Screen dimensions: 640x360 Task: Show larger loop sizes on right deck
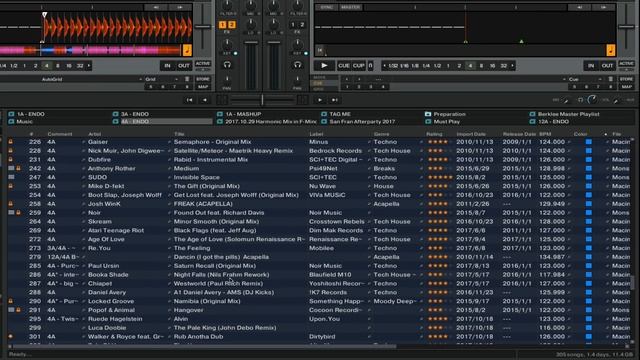click(513, 66)
